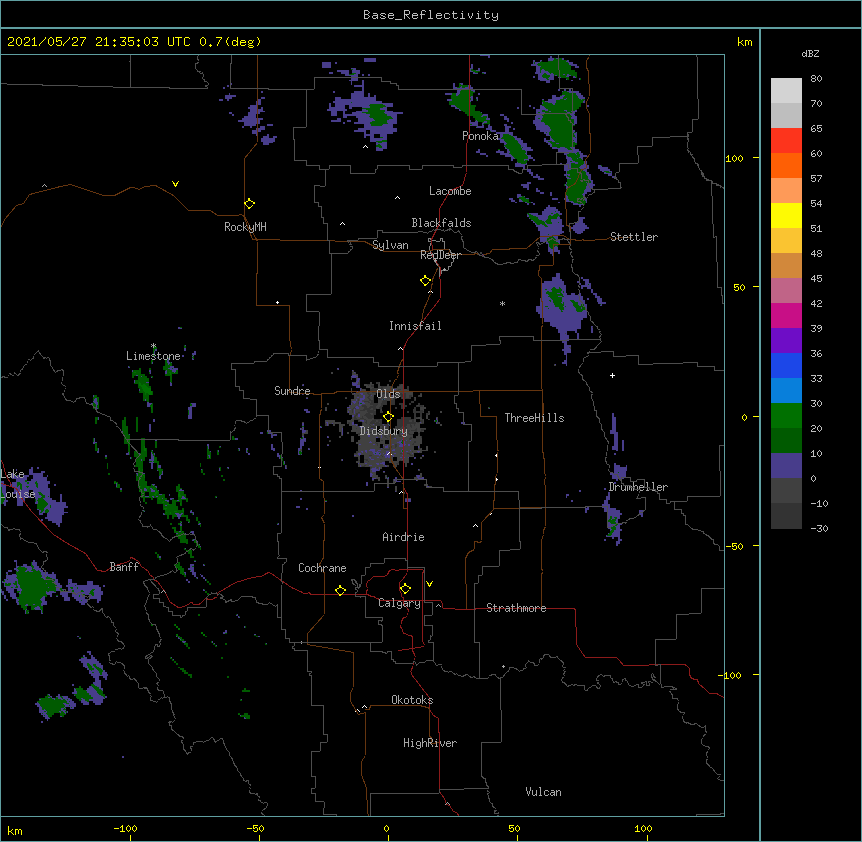Viewport: 862px width, 842px height.
Task: Click the green echo cell southwest of Banff
Action: (x=30, y=586)
